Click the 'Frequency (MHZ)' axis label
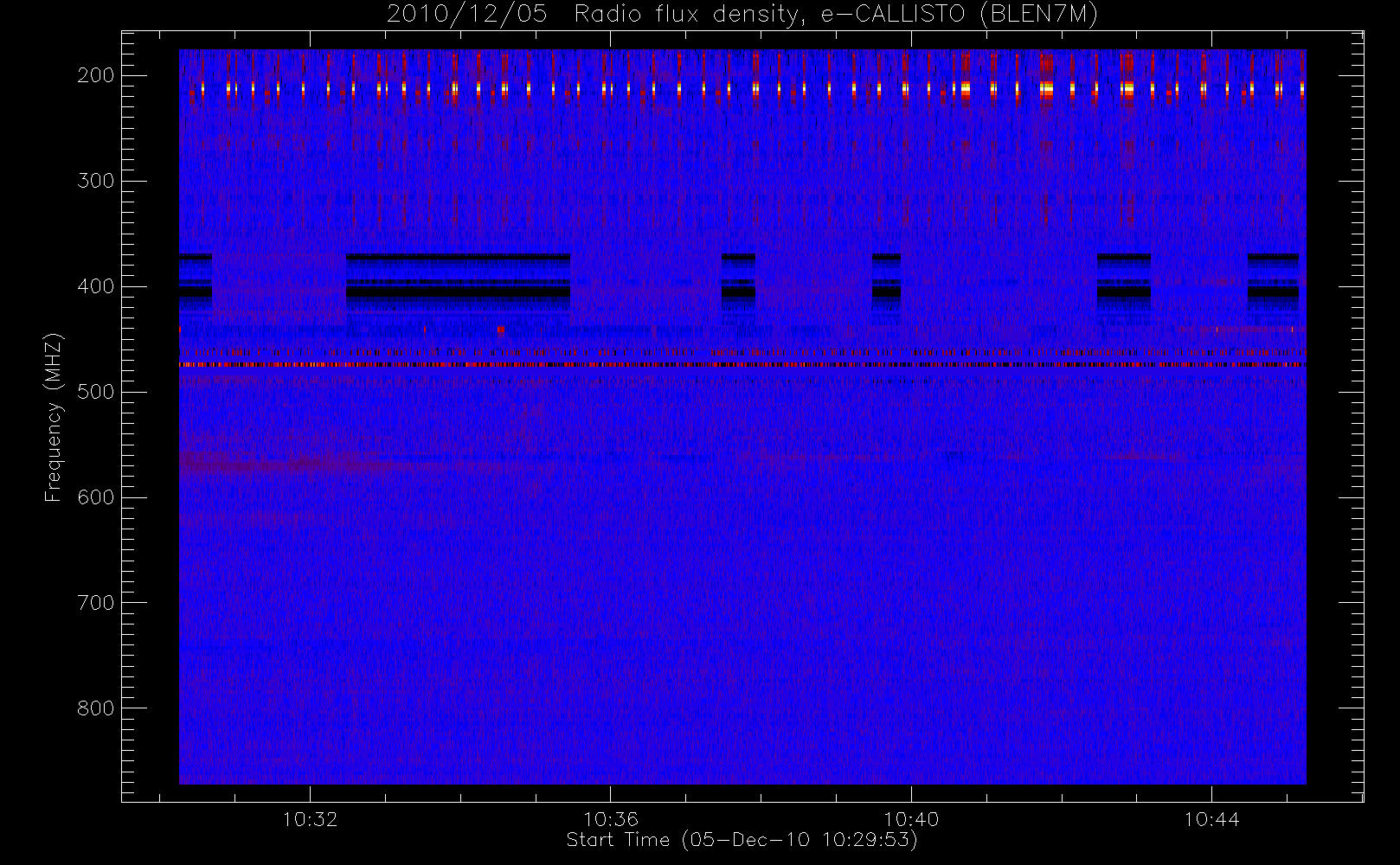 [54, 417]
